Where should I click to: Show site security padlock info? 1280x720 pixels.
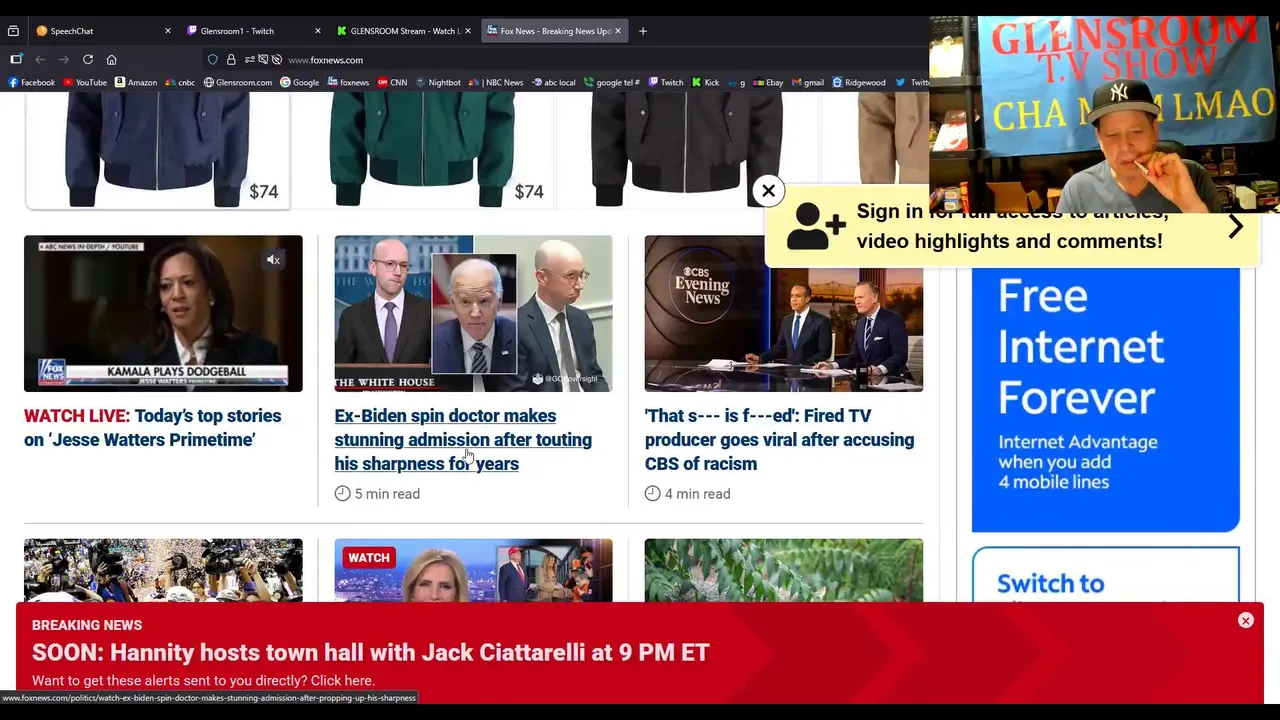(231, 60)
